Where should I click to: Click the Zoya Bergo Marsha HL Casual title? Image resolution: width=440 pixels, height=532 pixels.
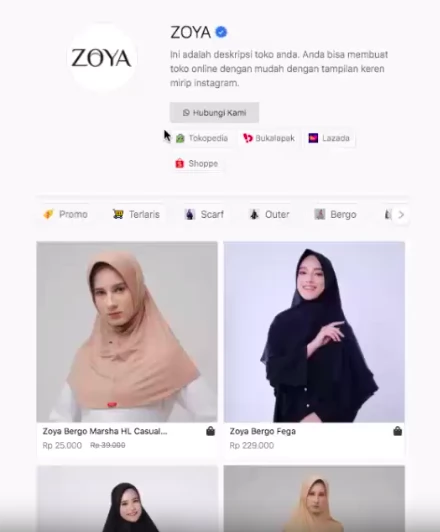[x=105, y=431]
